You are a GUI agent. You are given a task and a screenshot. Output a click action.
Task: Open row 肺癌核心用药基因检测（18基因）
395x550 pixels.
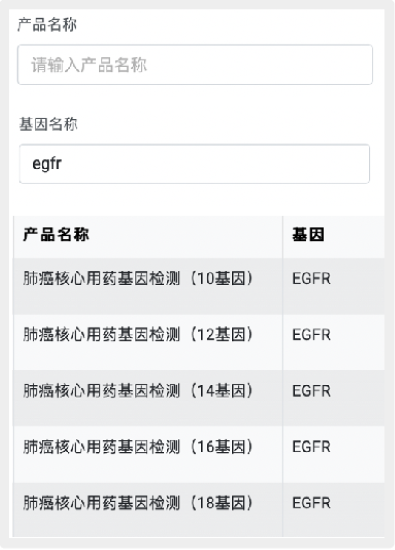coord(199,510)
